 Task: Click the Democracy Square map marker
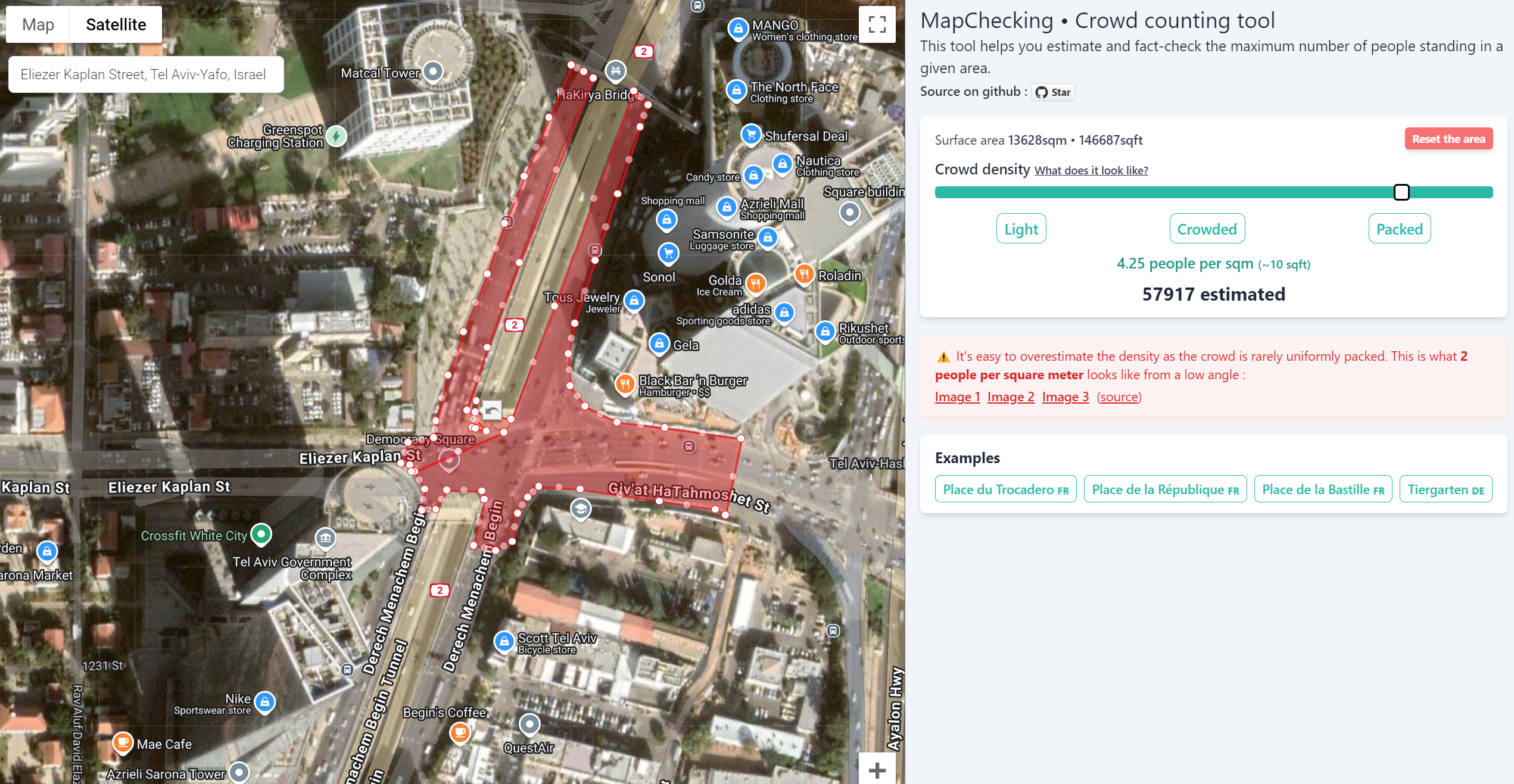click(x=449, y=460)
